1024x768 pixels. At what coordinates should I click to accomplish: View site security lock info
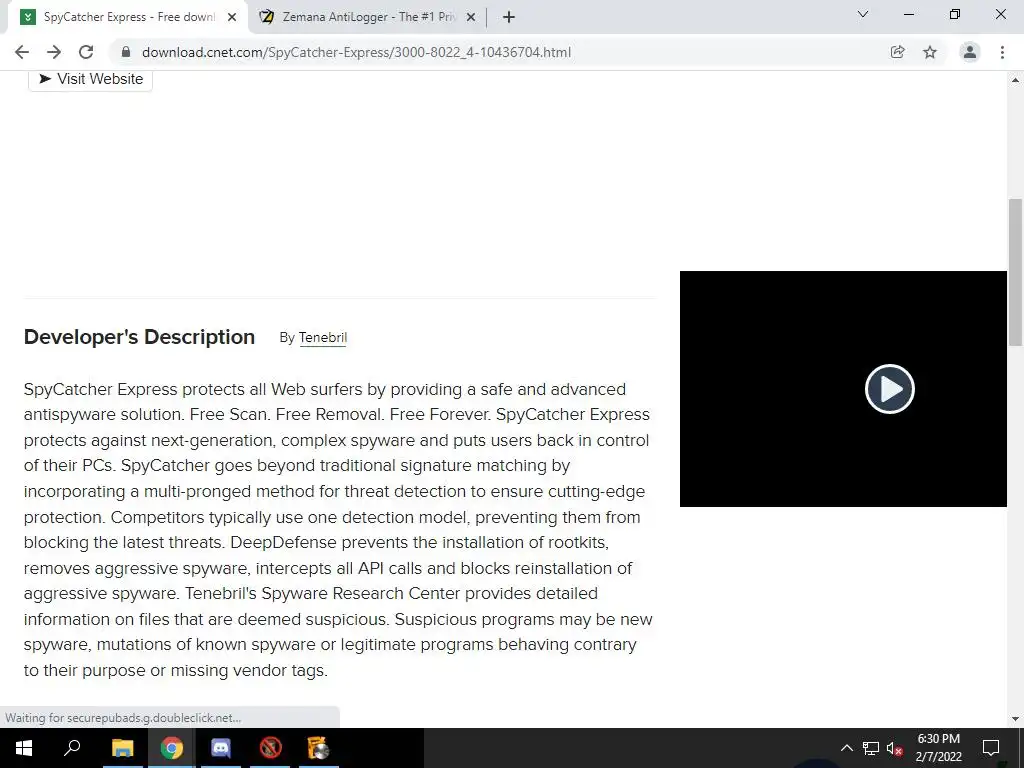126,52
